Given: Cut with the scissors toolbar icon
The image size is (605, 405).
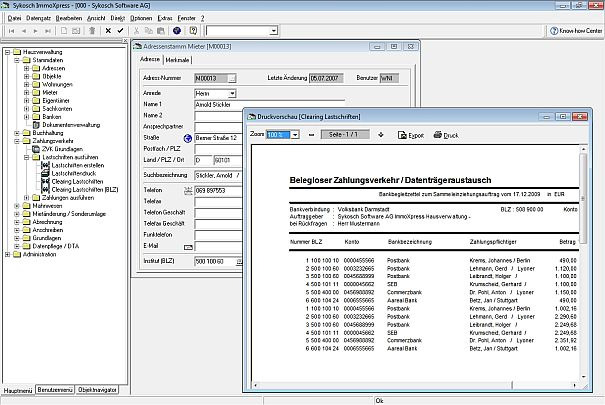Looking at the screenshot, I should point(136,31).
